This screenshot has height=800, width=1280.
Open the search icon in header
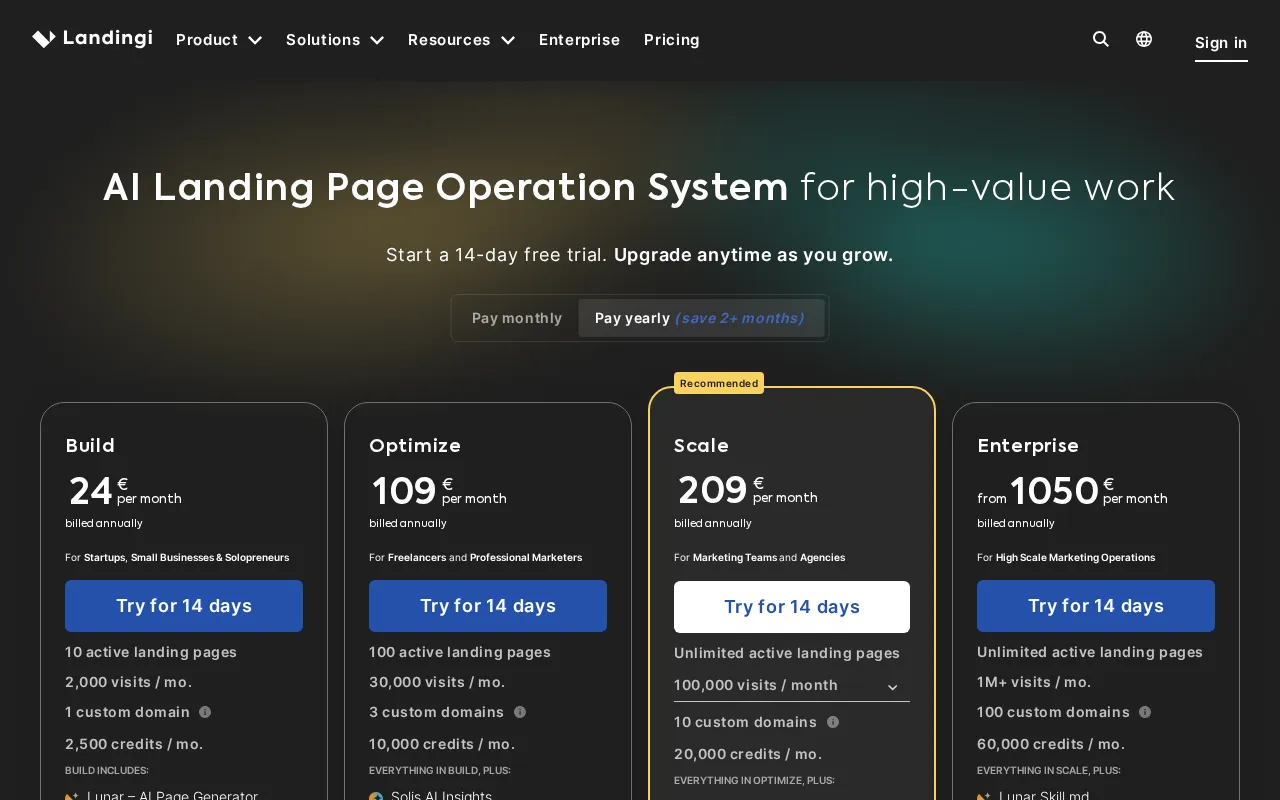(x=1101, y=39)
